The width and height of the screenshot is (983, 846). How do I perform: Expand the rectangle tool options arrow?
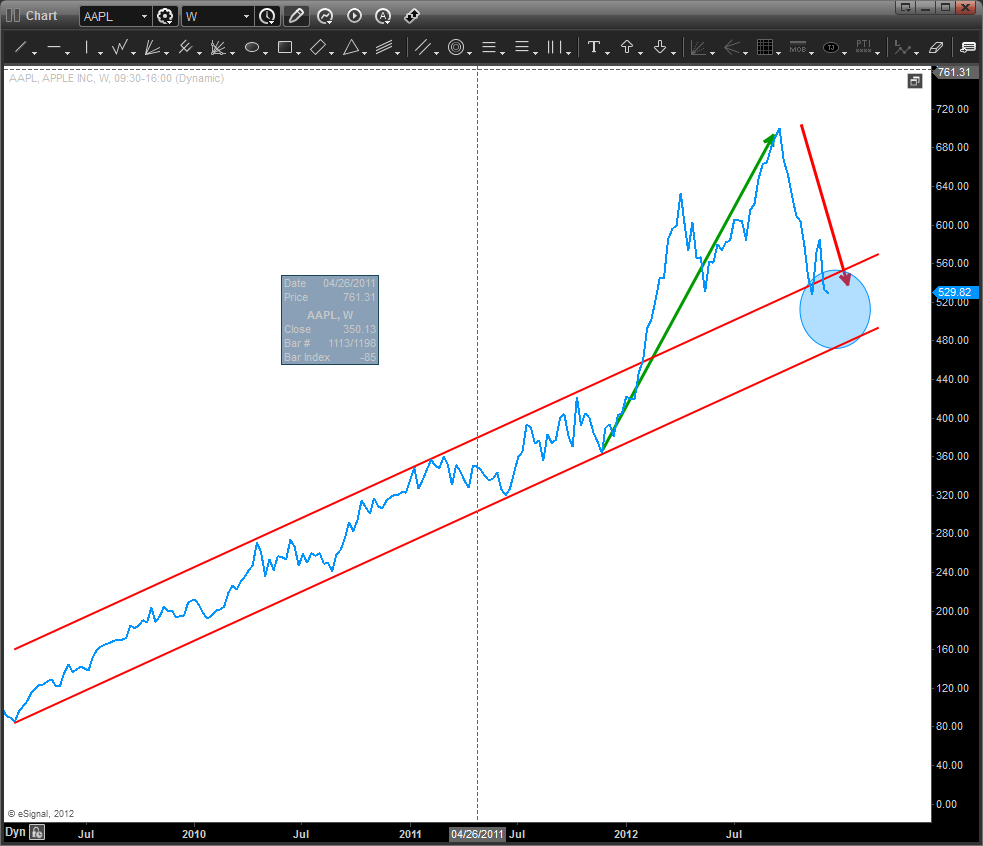click(298, 53)
